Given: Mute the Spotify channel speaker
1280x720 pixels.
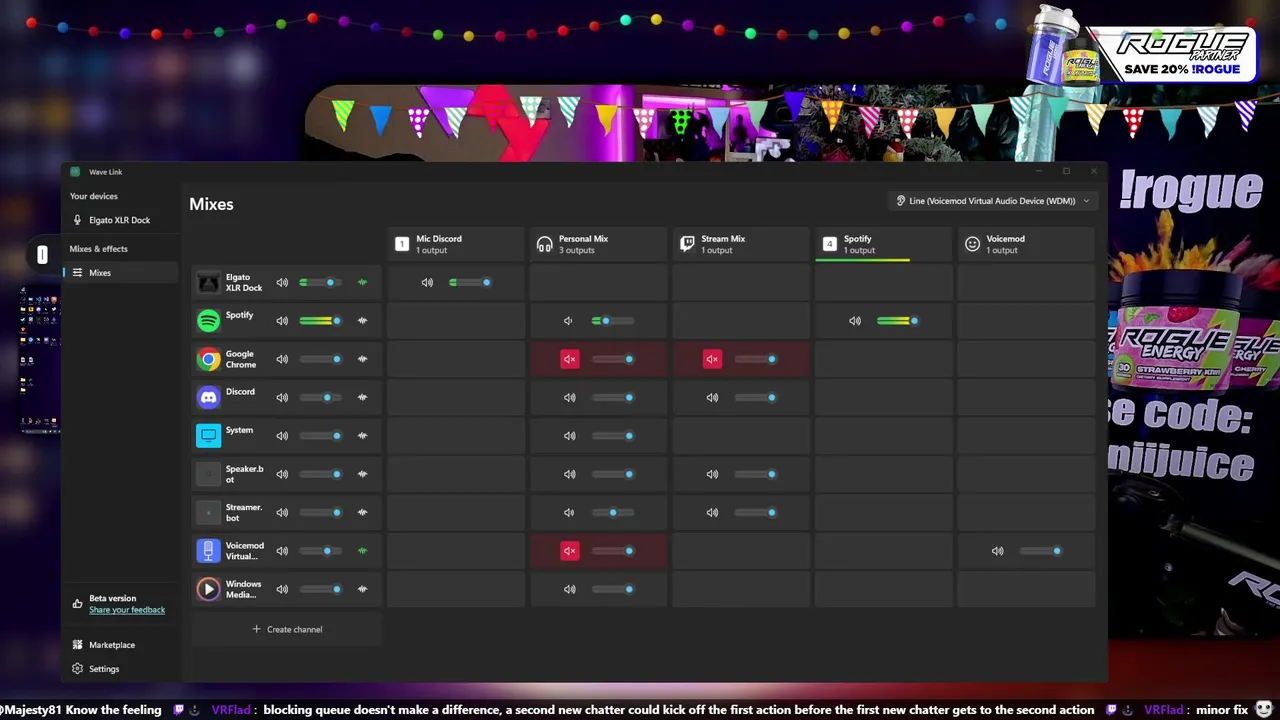Looking at the screenshot, I should (282, 320).
